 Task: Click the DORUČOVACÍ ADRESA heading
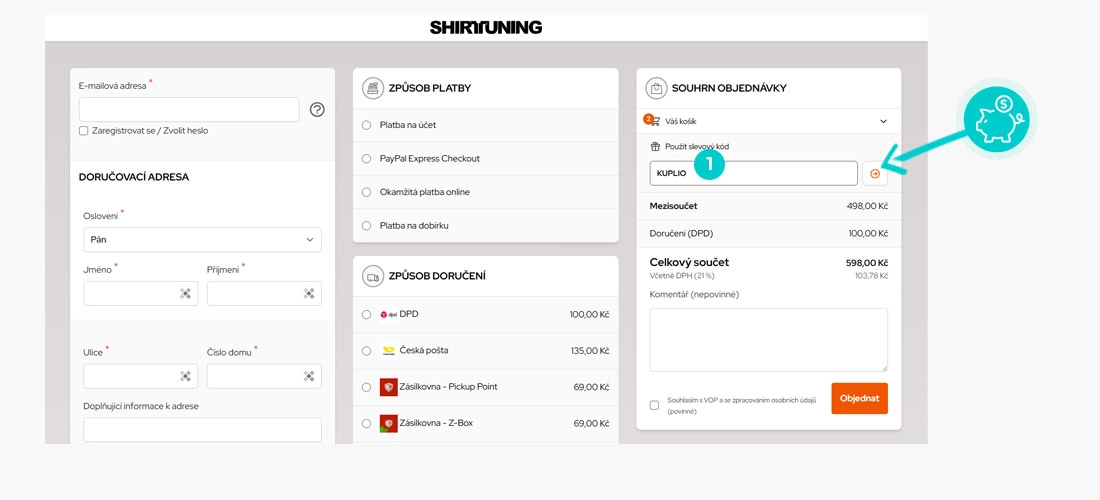click(134, 177)
